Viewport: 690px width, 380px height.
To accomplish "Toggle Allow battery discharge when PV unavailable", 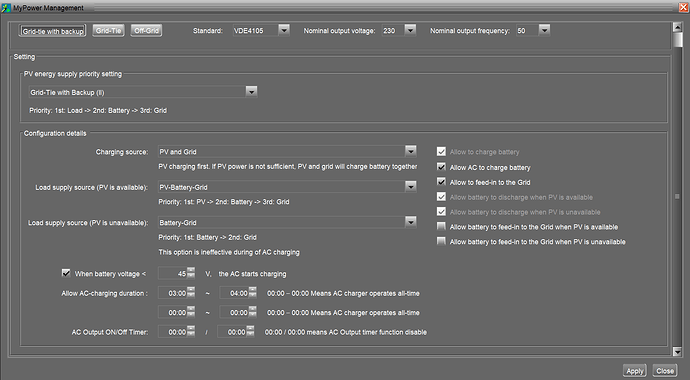I will coord(441,212).
